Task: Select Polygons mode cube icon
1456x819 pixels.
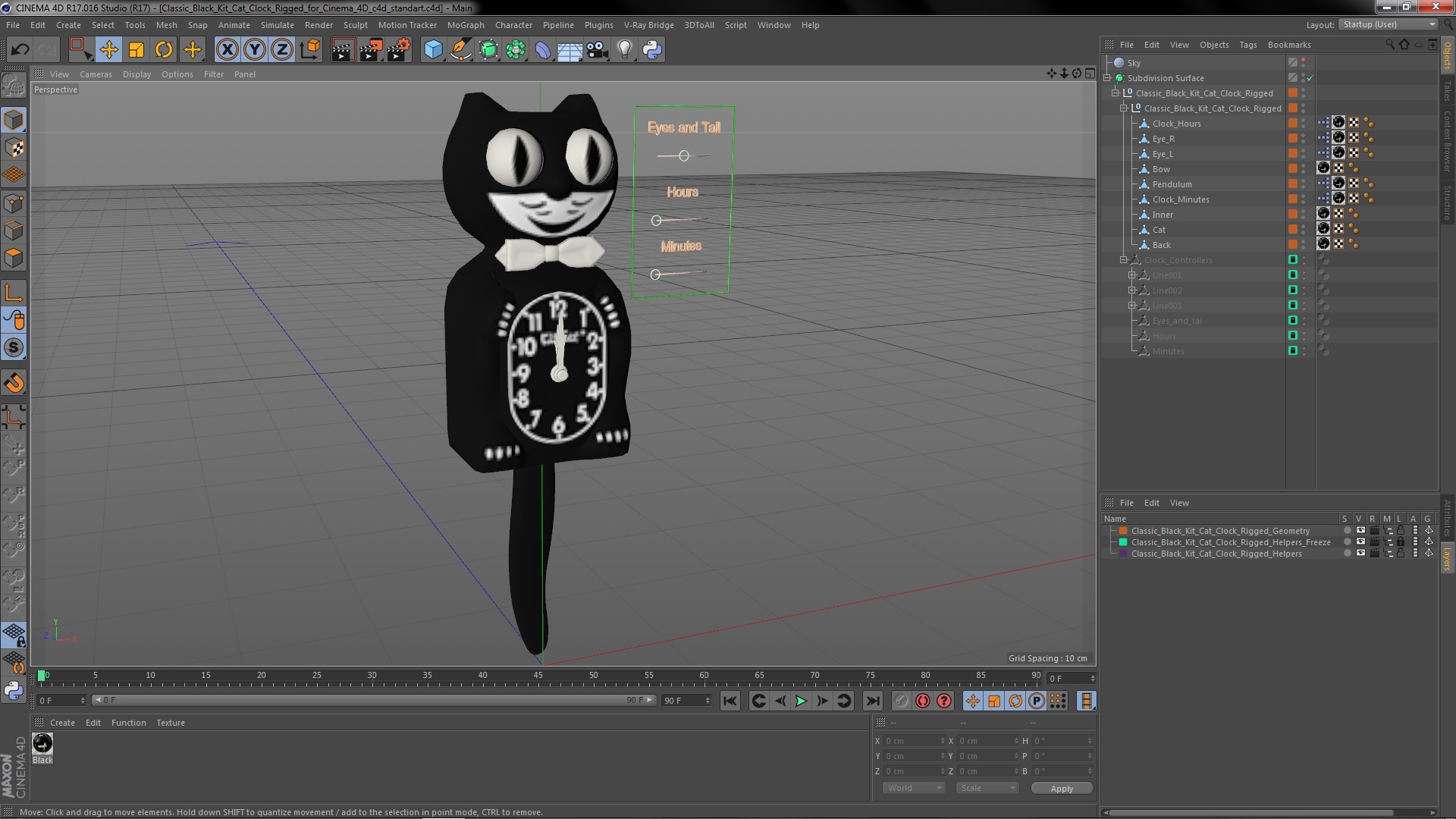Action: 14,258
